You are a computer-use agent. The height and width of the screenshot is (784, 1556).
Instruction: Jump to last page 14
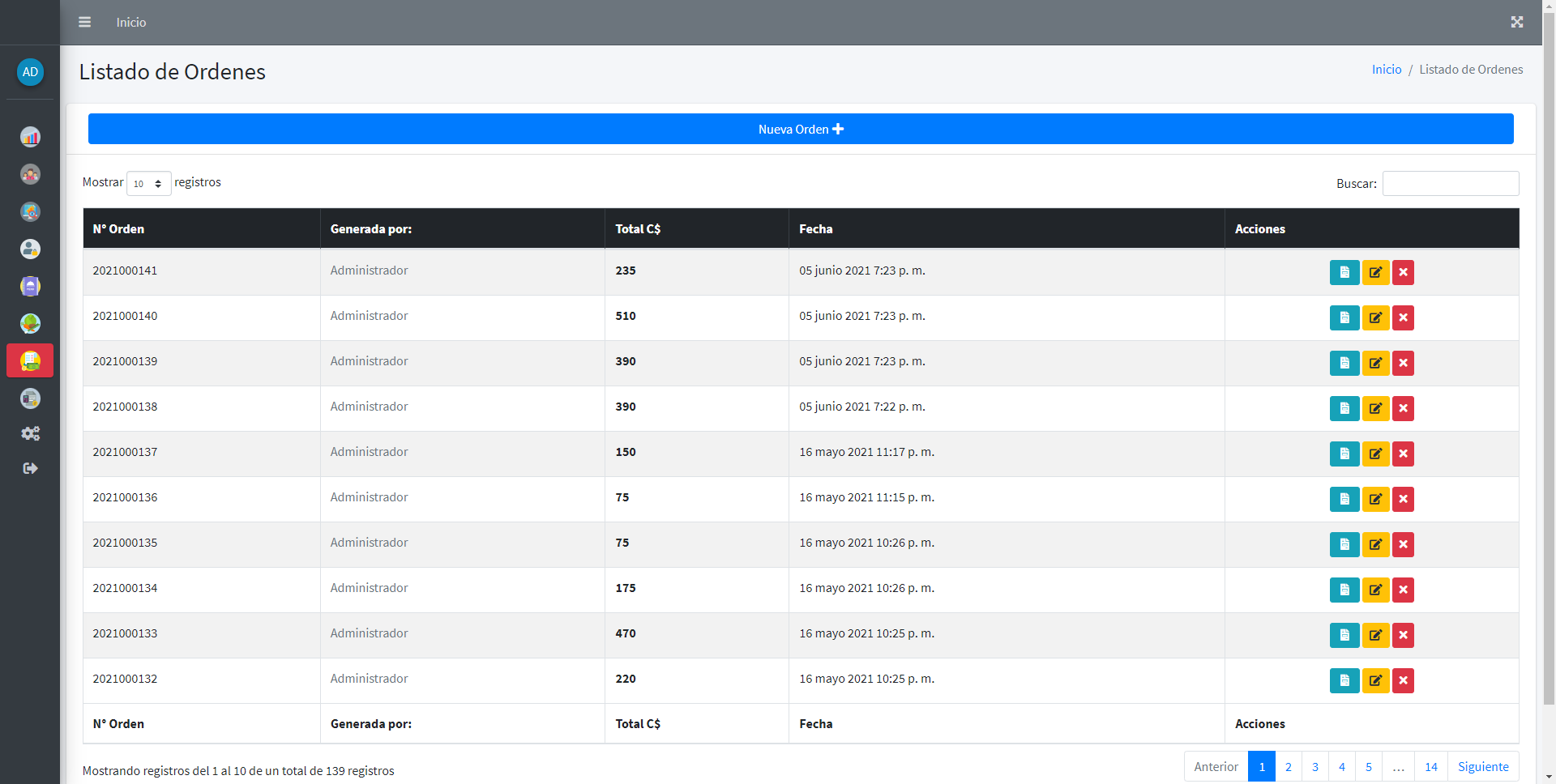tap(1430, 766)
